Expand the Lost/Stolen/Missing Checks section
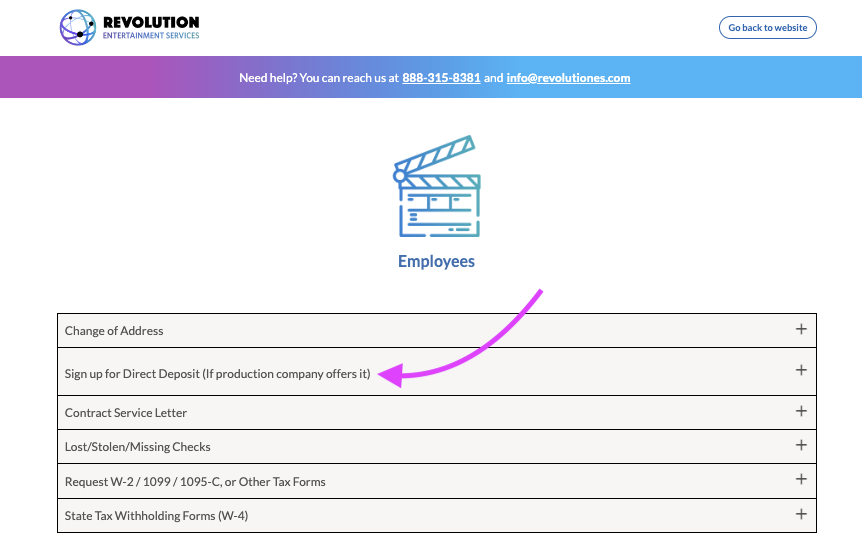Image resolution: width=862 pixels, height=557 pixels. (x=436, y=446)
